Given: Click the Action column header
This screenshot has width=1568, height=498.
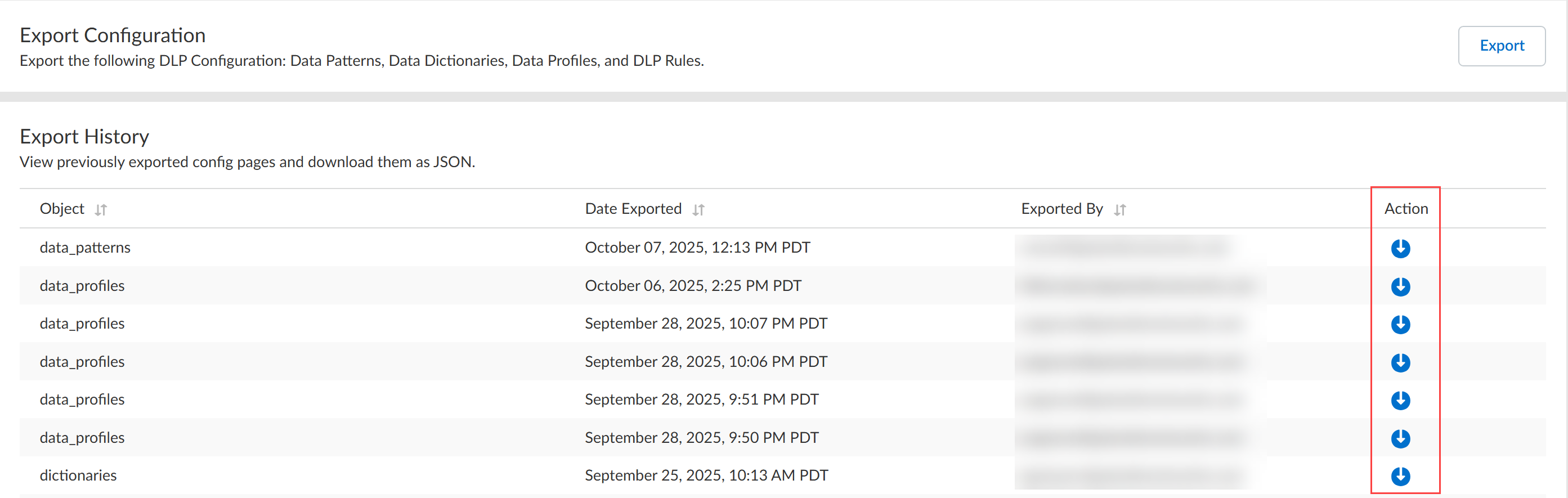Looking at the screenshot, I should click(1405, 209).
